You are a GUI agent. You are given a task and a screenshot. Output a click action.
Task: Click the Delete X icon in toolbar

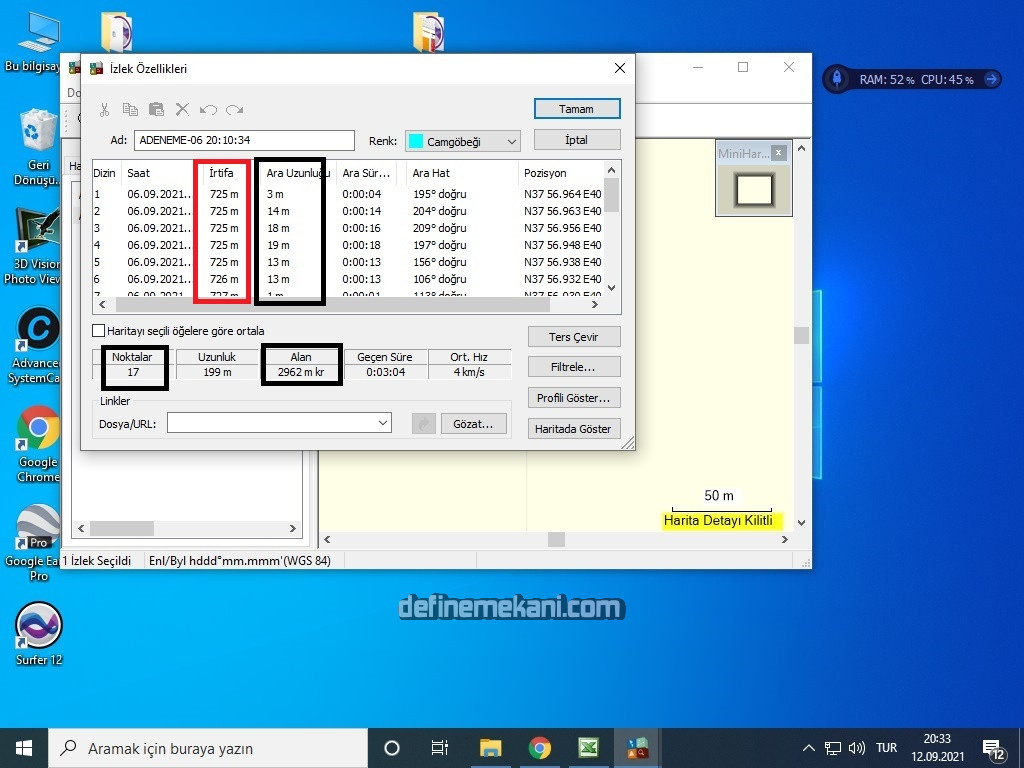[x=182, y=109]
